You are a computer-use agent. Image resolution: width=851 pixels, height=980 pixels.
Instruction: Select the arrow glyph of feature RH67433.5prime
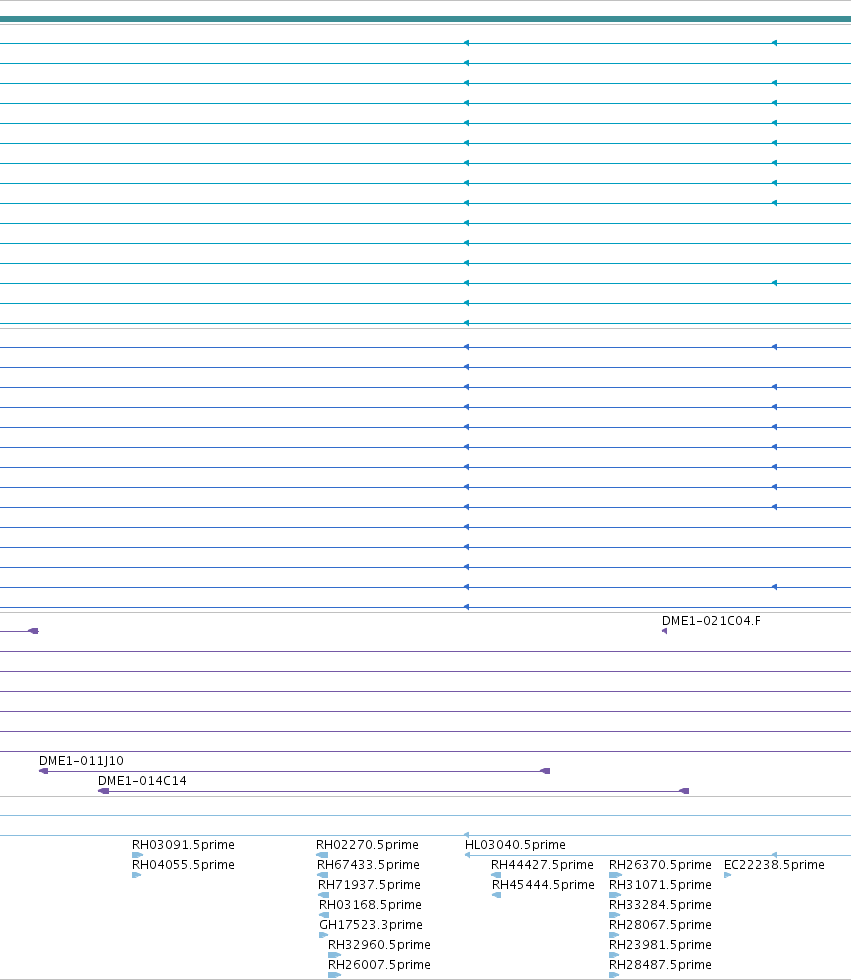[322, 875]
